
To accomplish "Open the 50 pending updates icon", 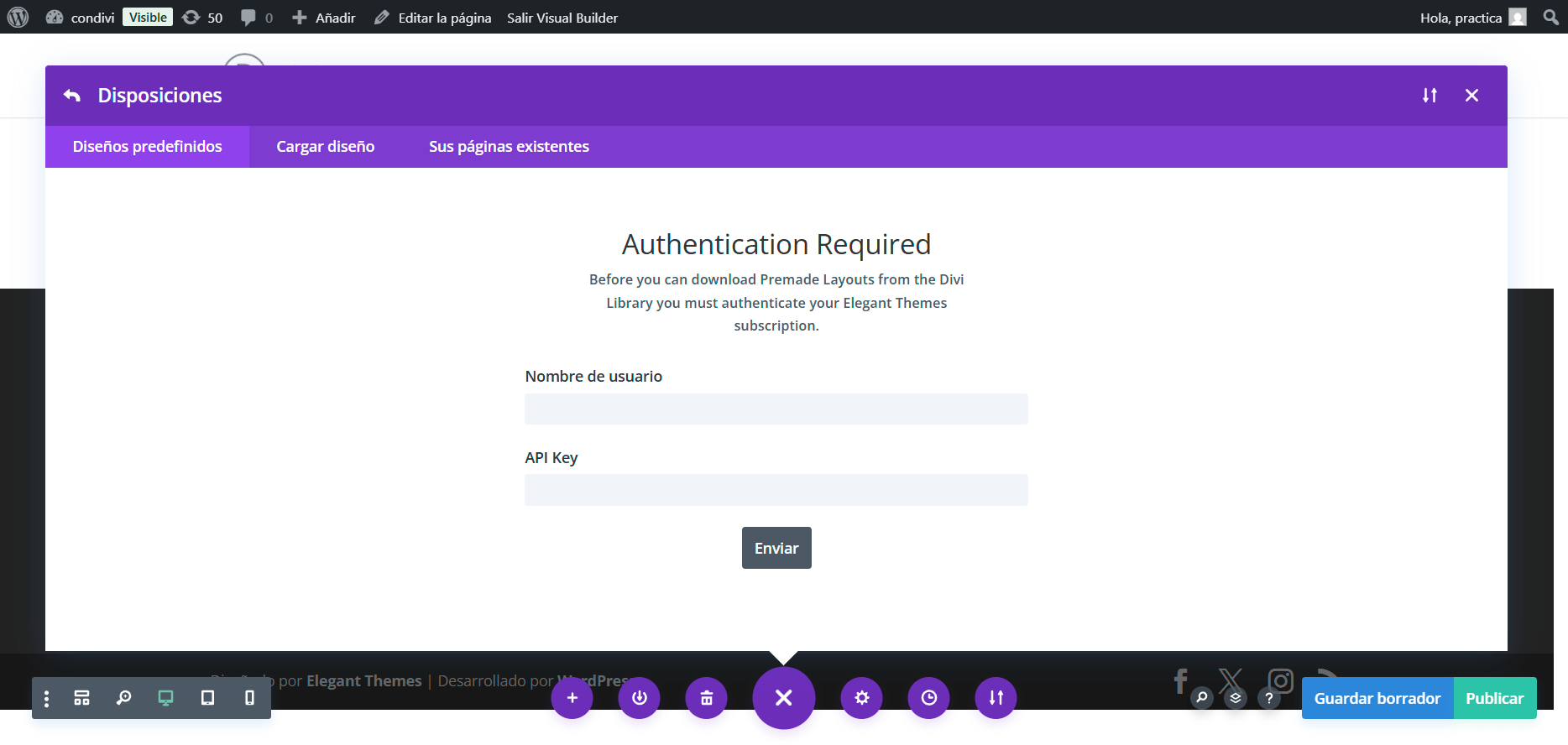I will tap(202, 17).
